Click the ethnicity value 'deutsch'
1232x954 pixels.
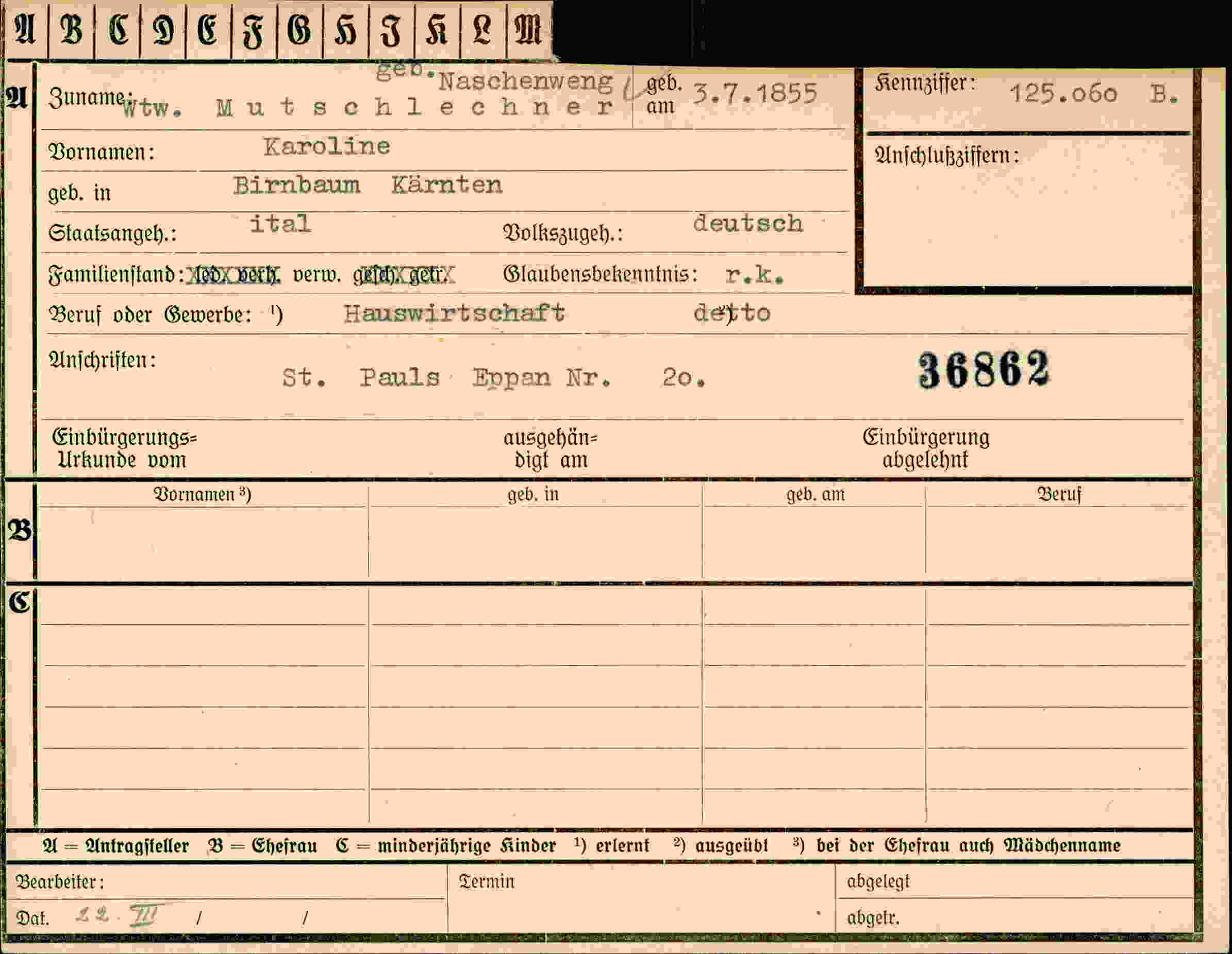pos(748,223)
